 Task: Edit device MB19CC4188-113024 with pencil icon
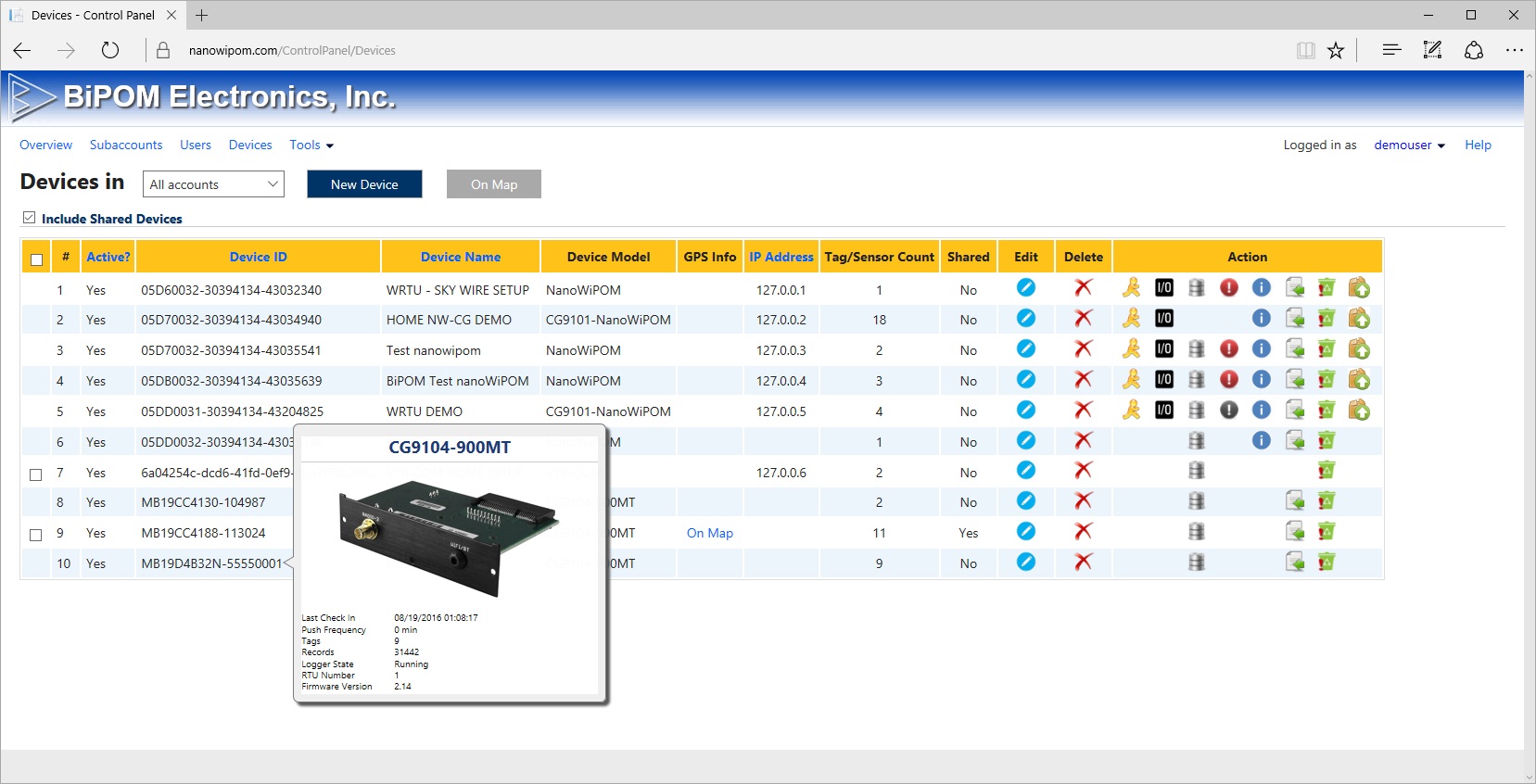tap(1026, 532)
